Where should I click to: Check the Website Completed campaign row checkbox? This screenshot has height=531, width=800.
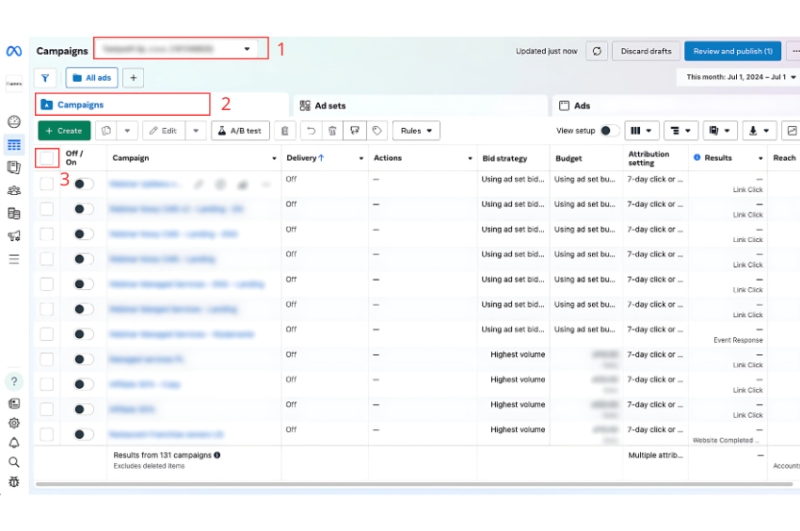tap(46, 435)
